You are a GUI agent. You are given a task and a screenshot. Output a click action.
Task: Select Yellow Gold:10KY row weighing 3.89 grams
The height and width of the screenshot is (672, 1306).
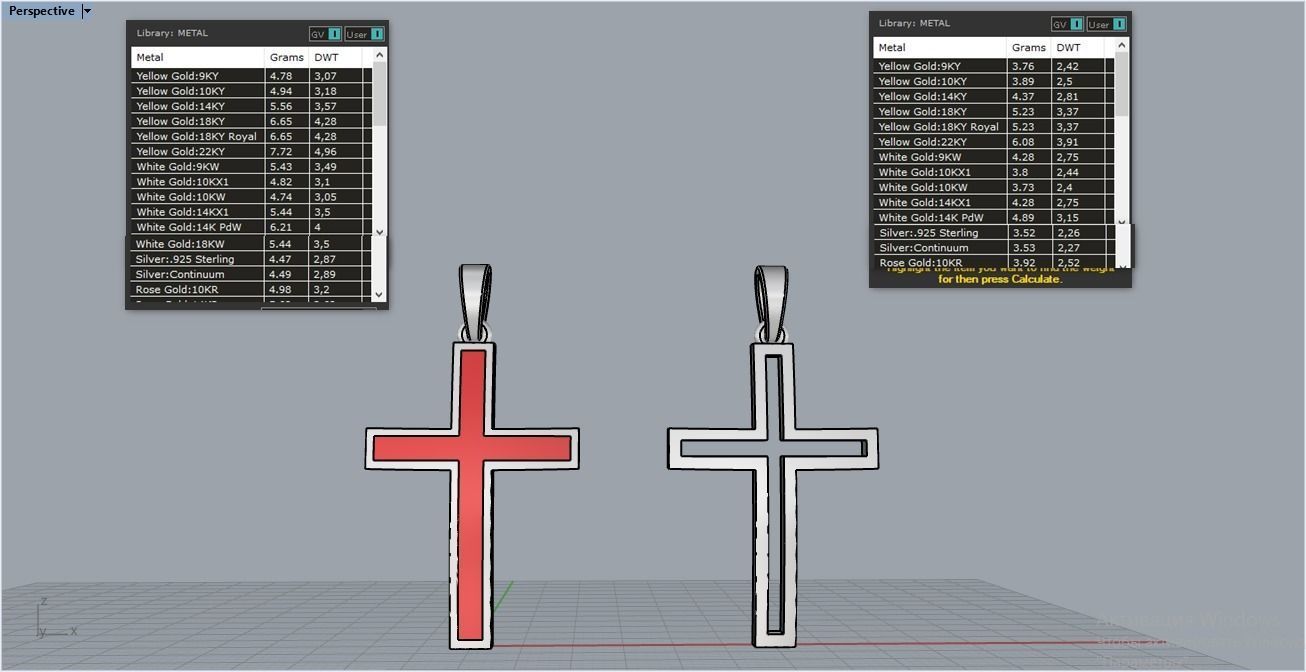(993, 81)
